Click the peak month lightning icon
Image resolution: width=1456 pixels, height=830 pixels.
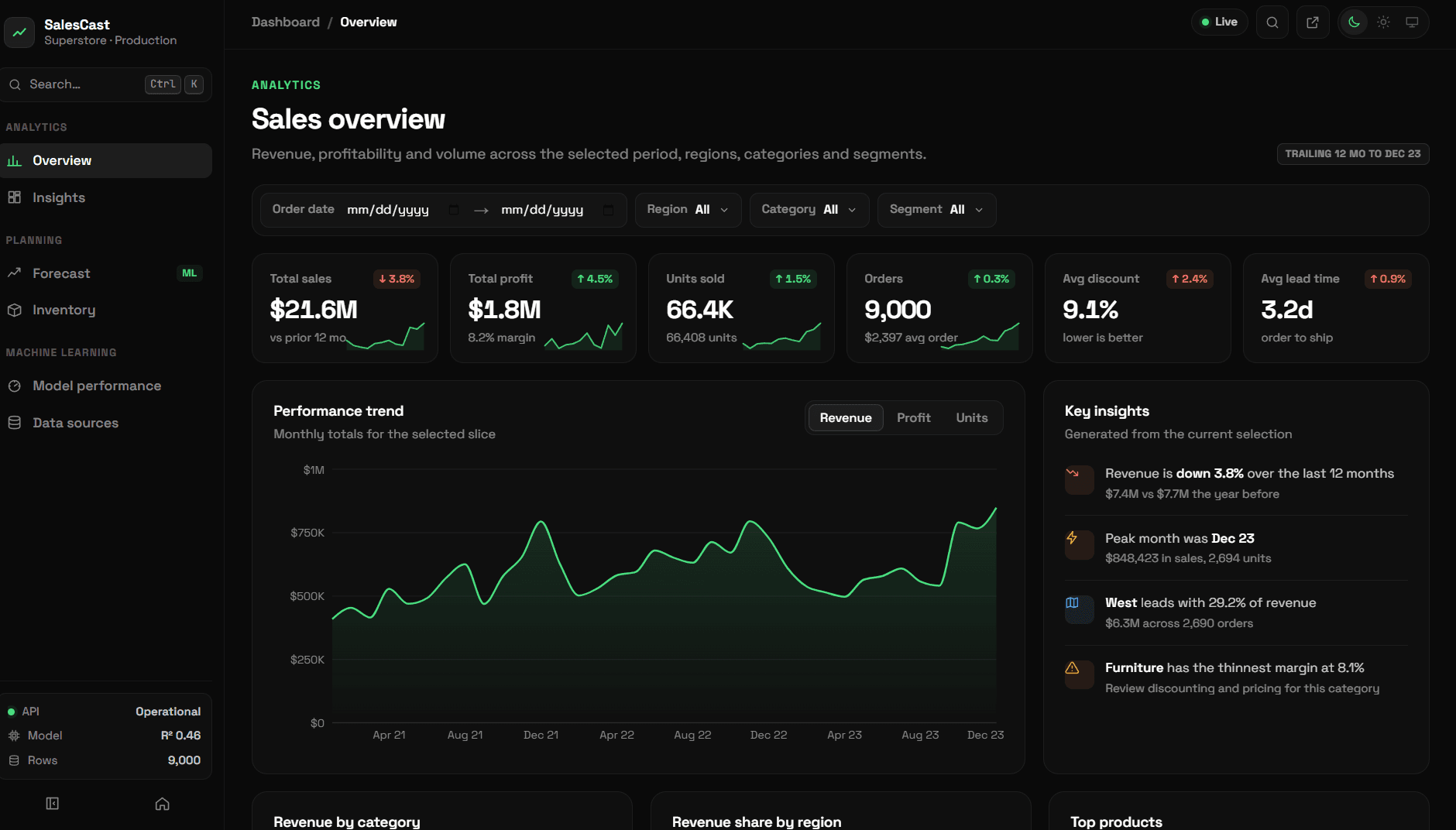pyautogui.click(x=1079, y=545)
